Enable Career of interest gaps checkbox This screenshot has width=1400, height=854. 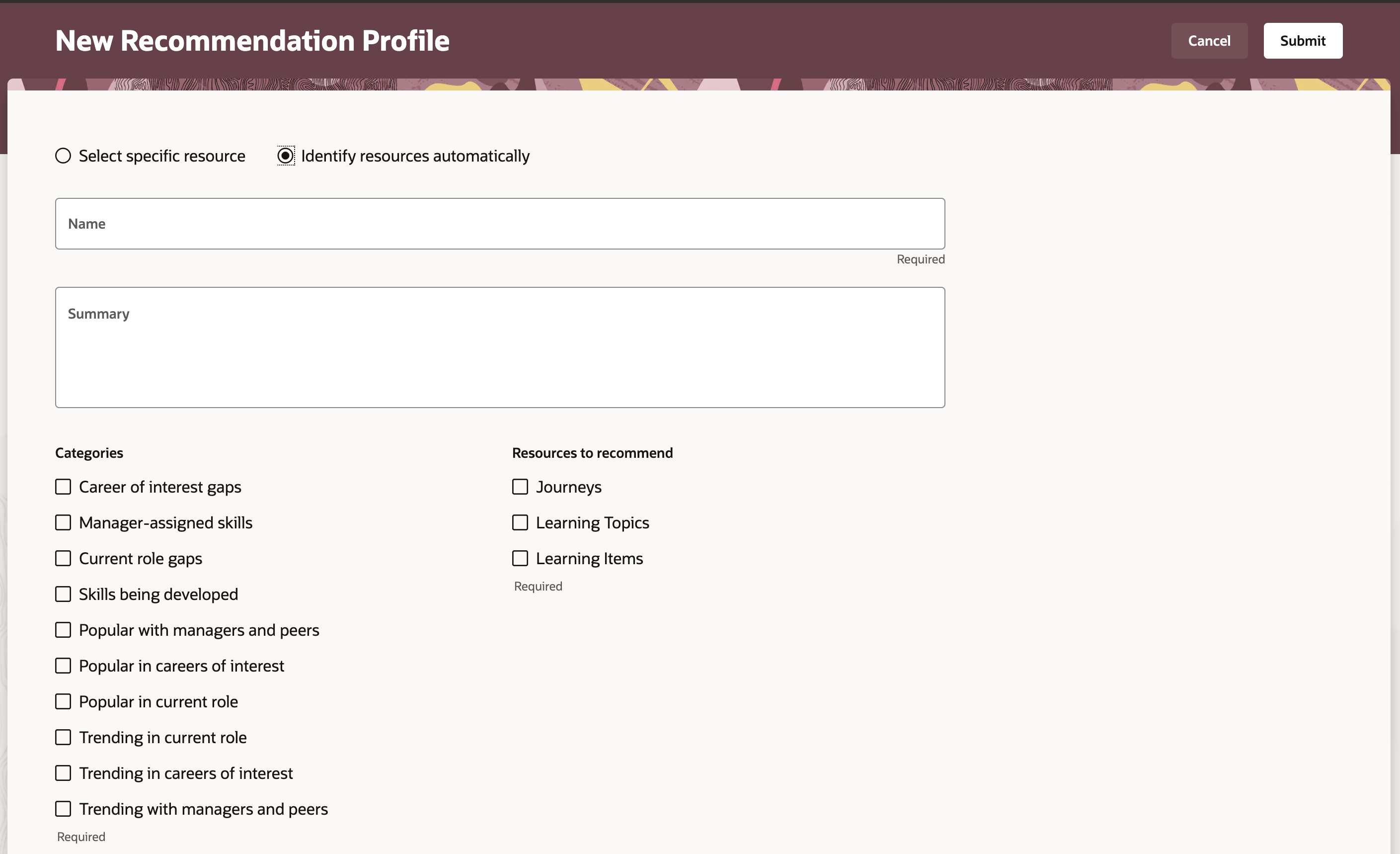point(63,486)
